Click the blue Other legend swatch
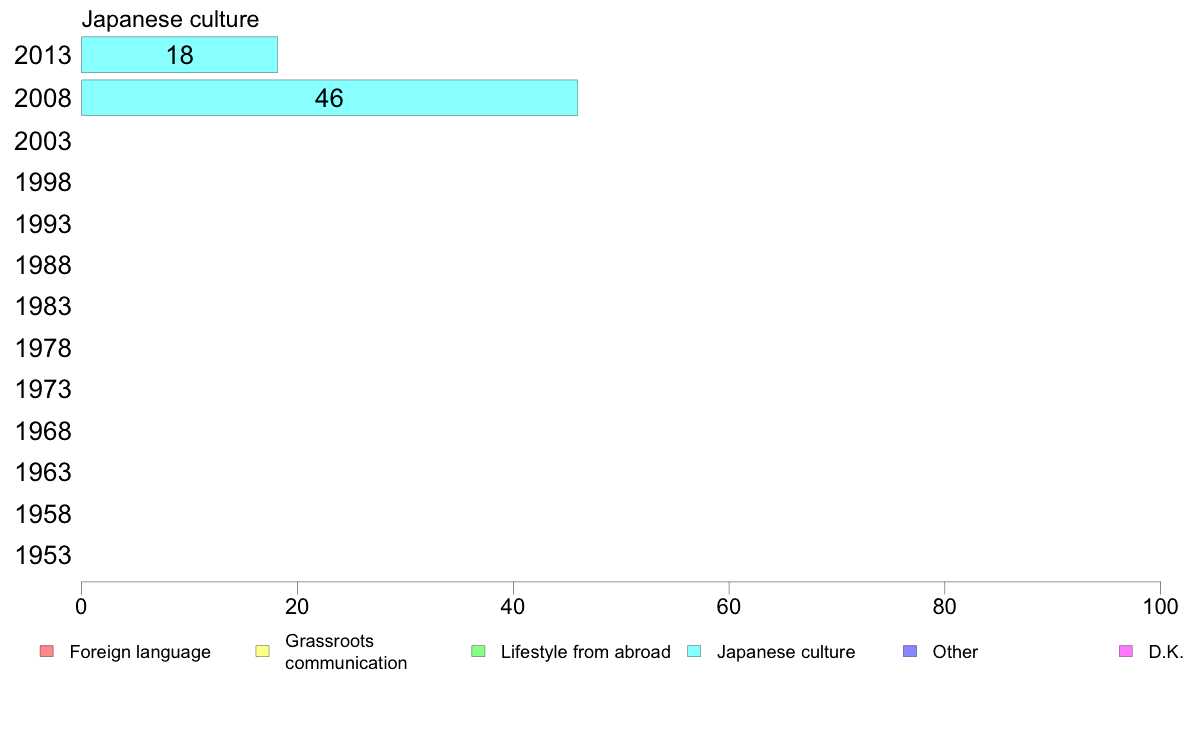This screenshot has width=1188, height=736. tap(910, 651)
